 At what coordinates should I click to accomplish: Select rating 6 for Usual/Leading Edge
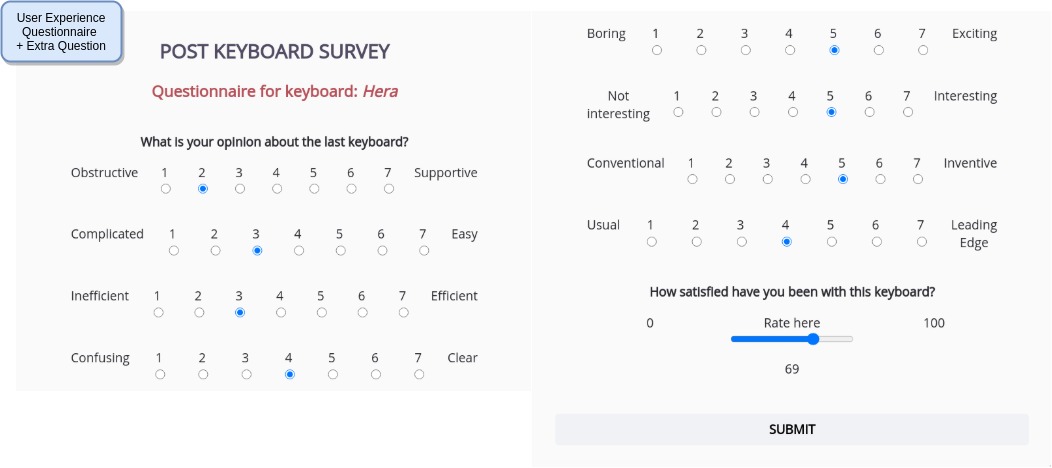point(877,241)
